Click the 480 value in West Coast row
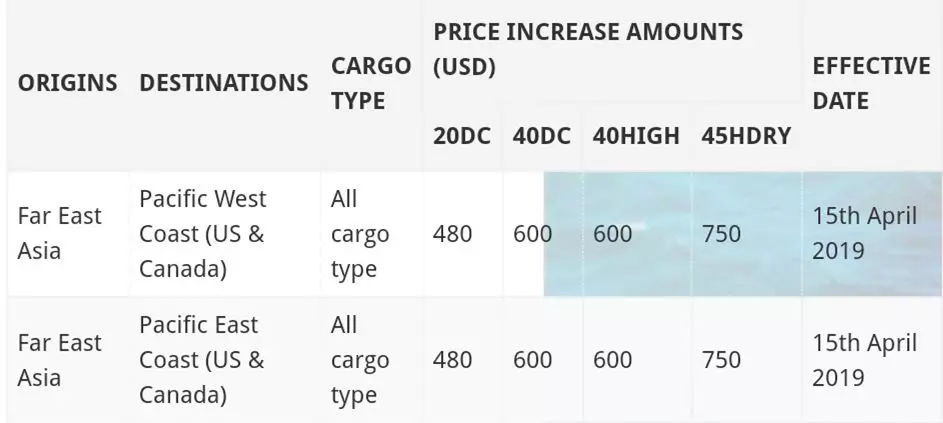The width and height of the screenshot is (943, 423). pos(452,233)
